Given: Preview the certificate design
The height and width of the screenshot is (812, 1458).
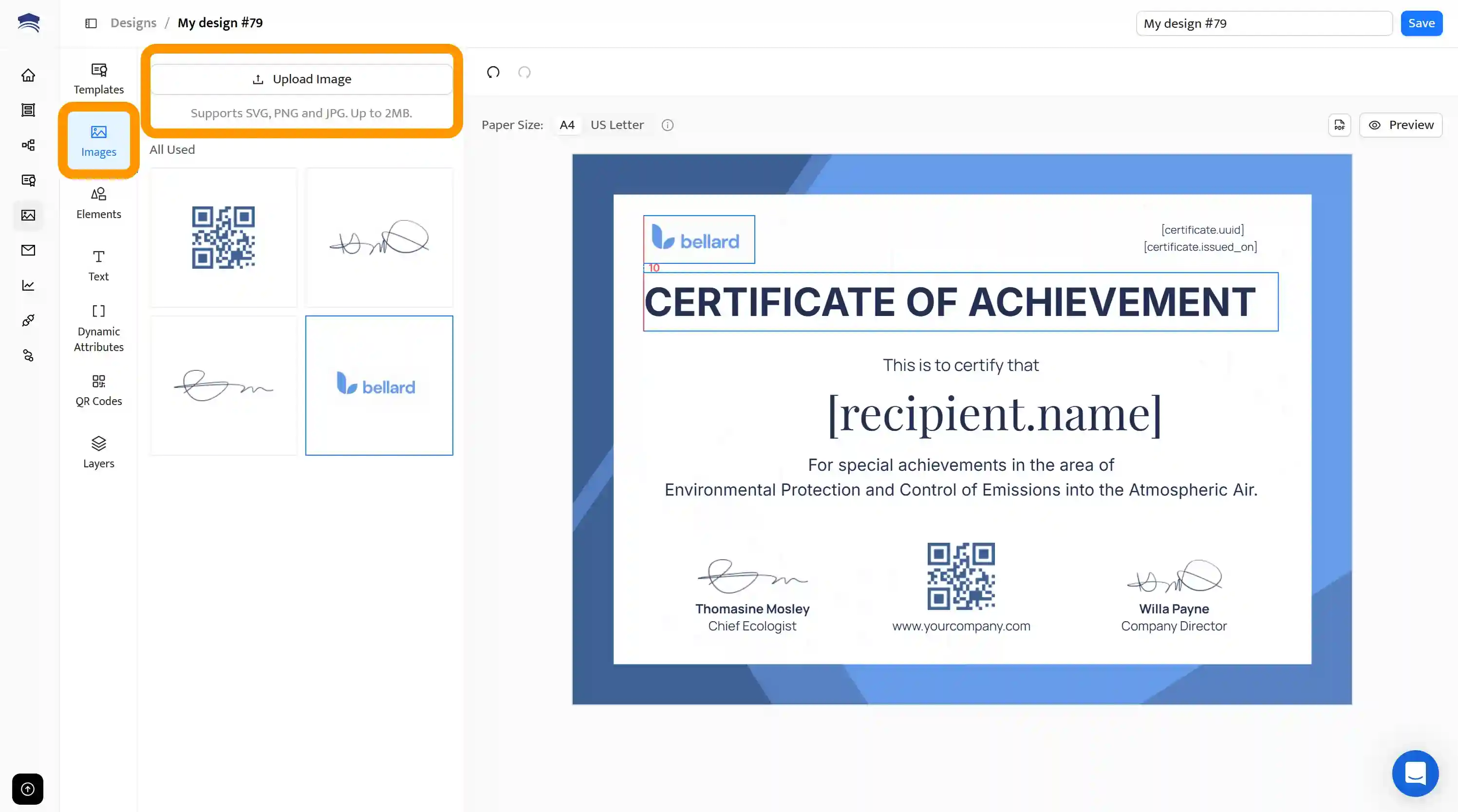Looking at the screenshot, I should [1400, 125].
